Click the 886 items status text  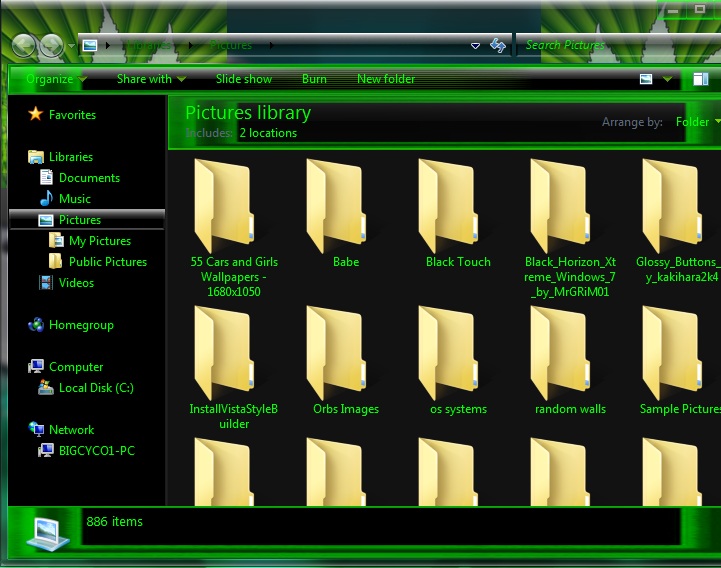click(x=114, y=522)
